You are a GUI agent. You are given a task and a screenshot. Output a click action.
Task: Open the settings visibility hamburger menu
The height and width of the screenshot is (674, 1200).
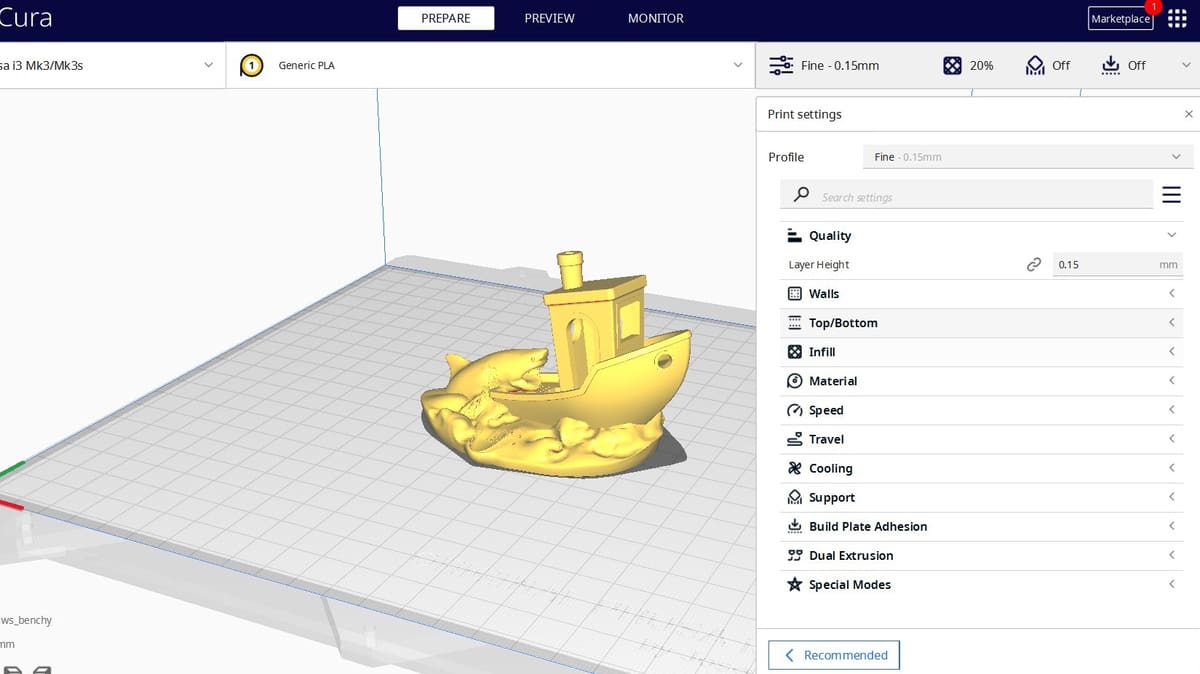coord(1172,195)
